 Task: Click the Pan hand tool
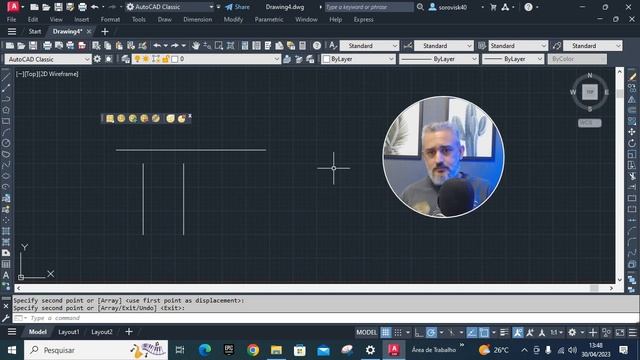tap(196, 46)
